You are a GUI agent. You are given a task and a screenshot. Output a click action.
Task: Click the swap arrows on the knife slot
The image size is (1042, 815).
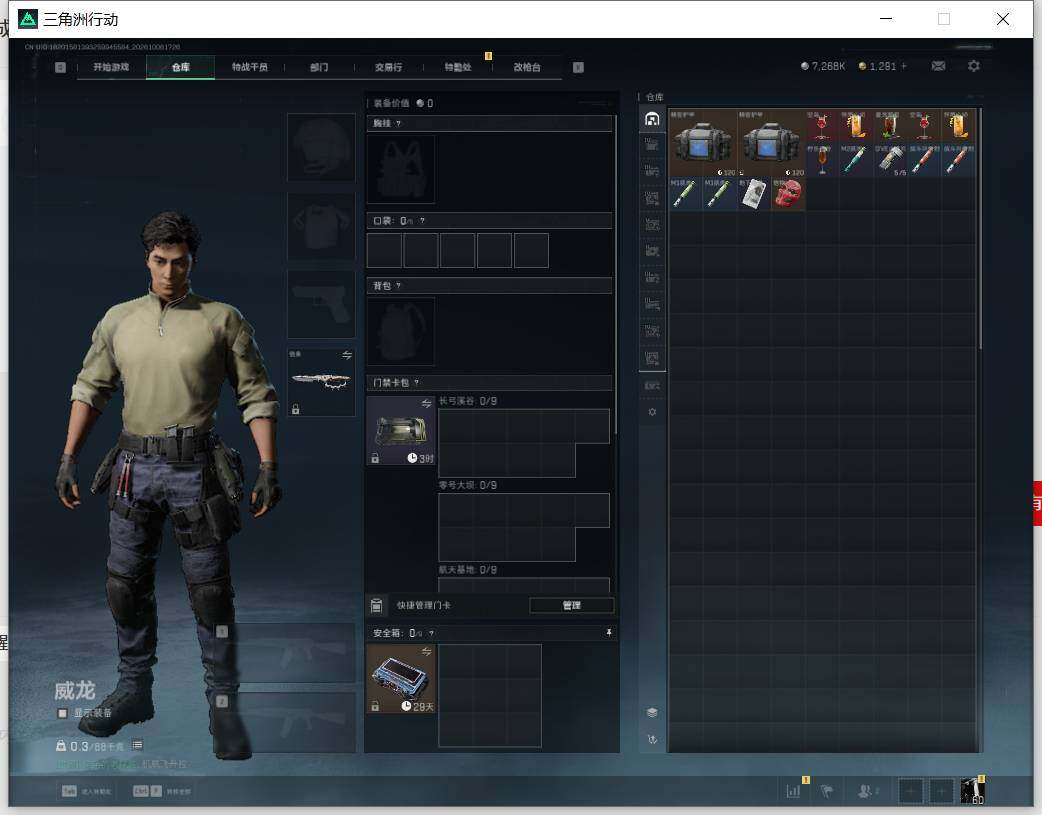(x=347, y=355)
